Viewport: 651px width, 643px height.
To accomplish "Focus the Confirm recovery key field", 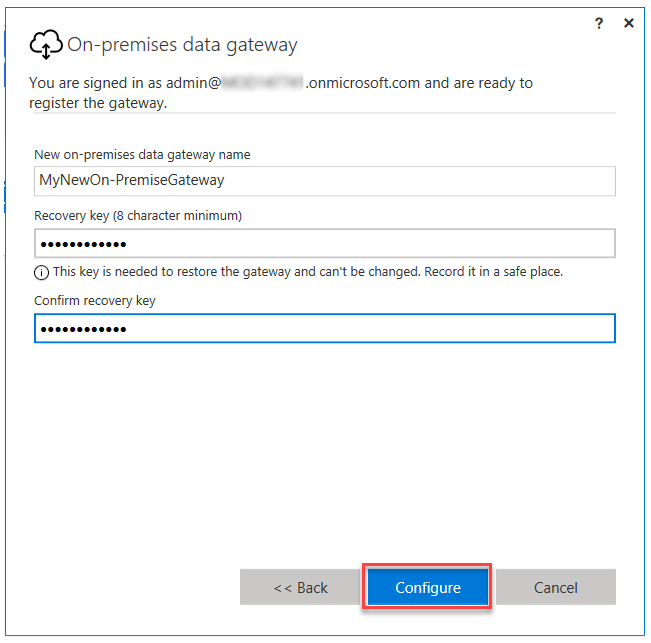I will point(324,329).
